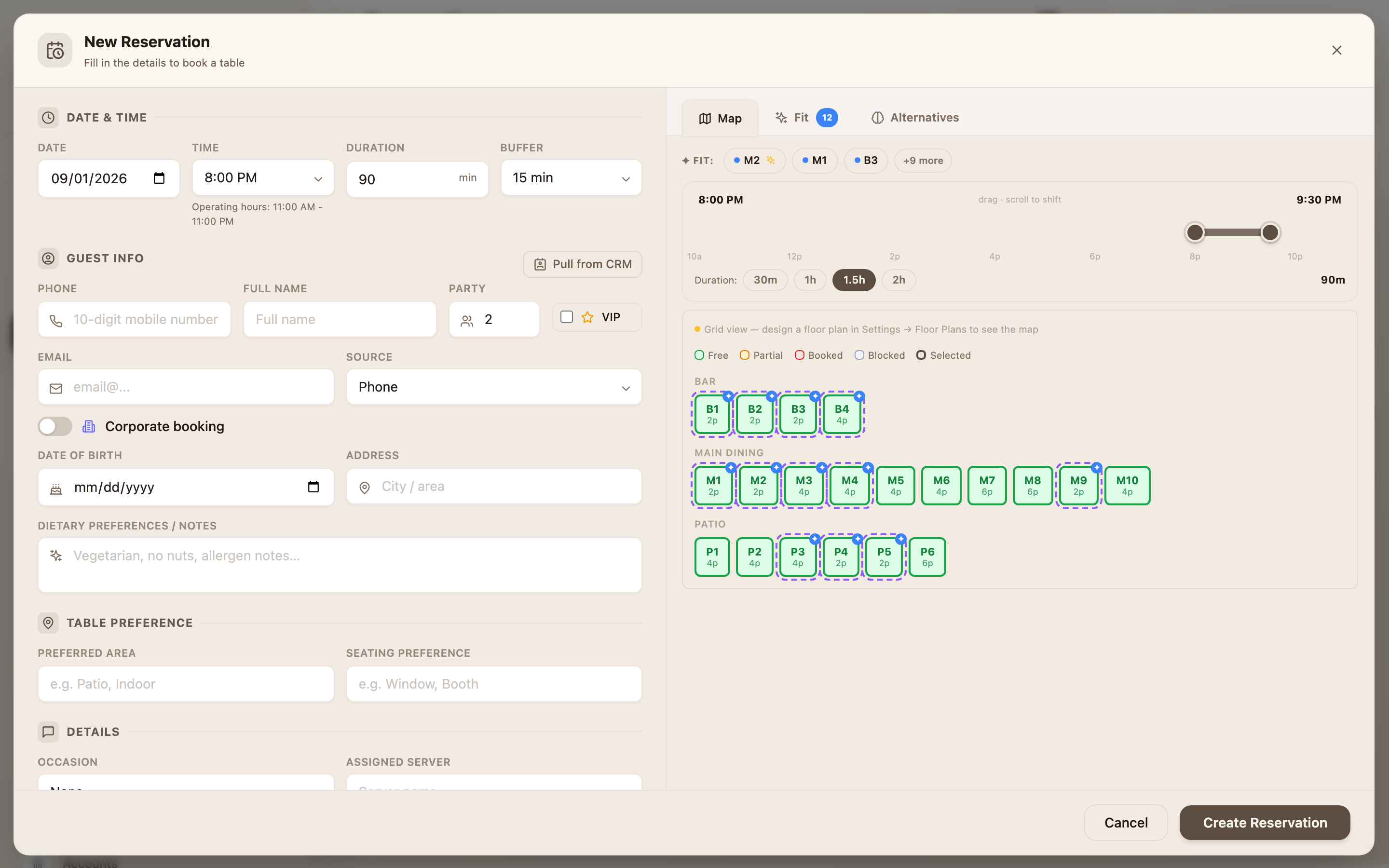The width and height of the screenshot is (1389, 868).
Task: Open the date of birth calendar picker
Action: (x=313, y=487)
